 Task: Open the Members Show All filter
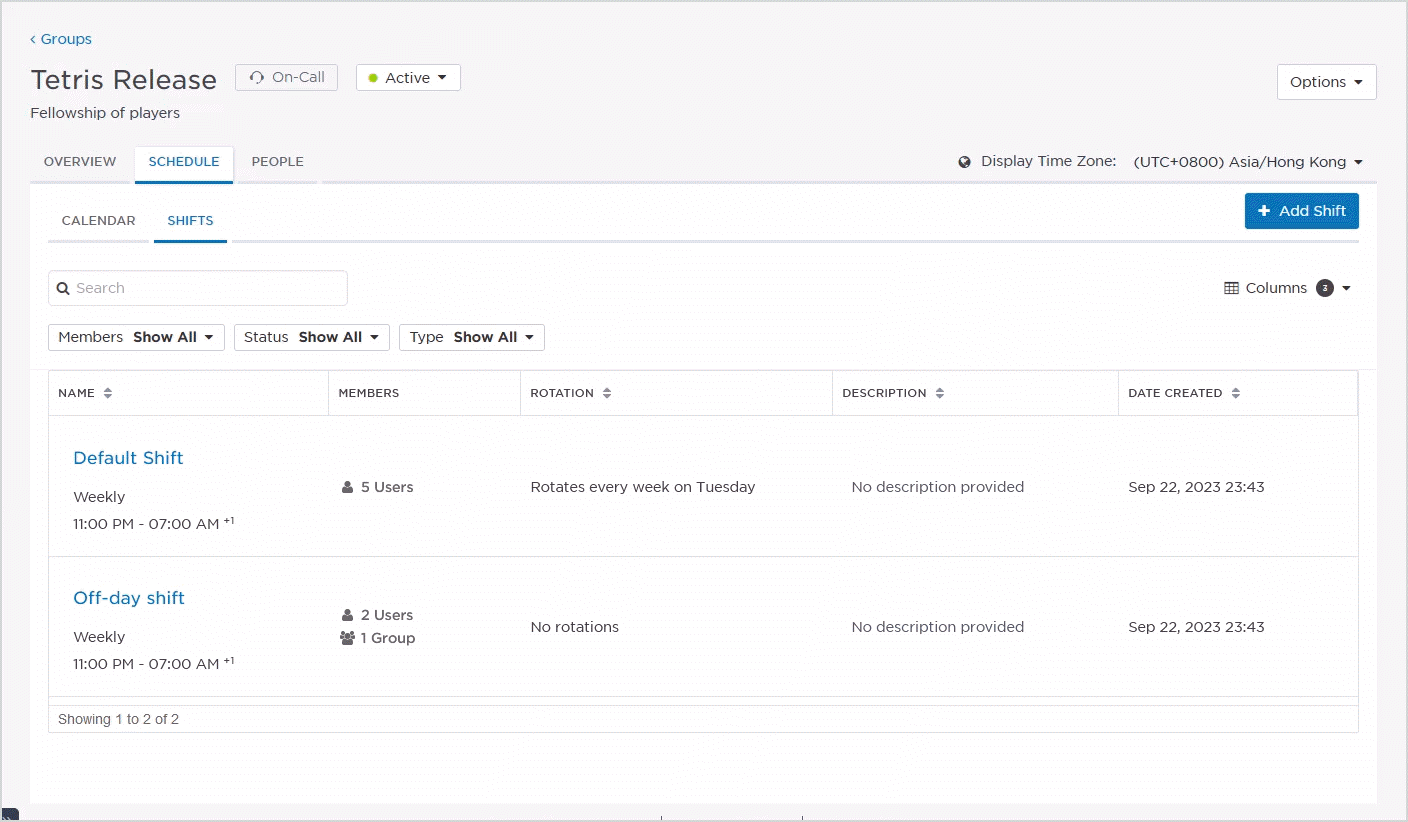point(136,337)
